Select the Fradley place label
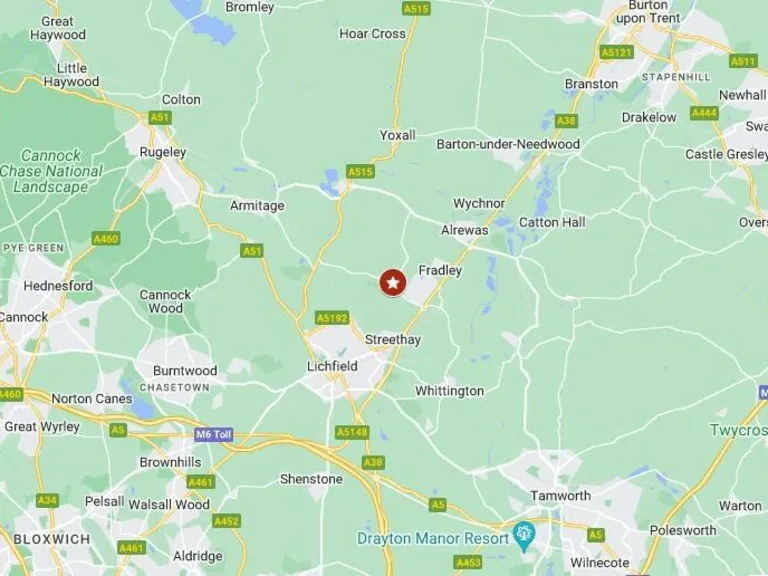This screenshot has height=576, width=768. click(440, 270)
